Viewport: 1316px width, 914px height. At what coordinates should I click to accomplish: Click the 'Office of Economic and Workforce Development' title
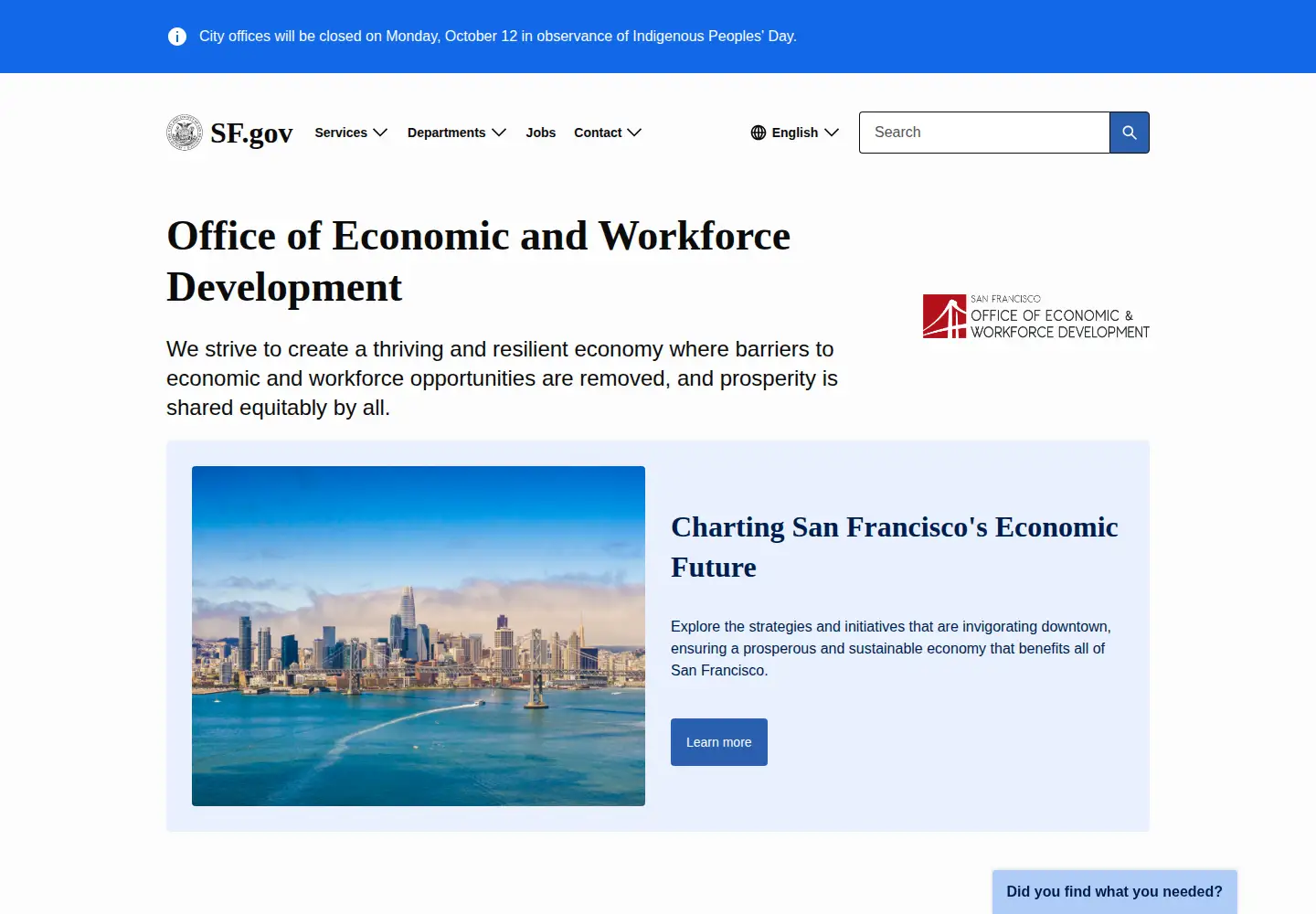[x=478, y=261]
